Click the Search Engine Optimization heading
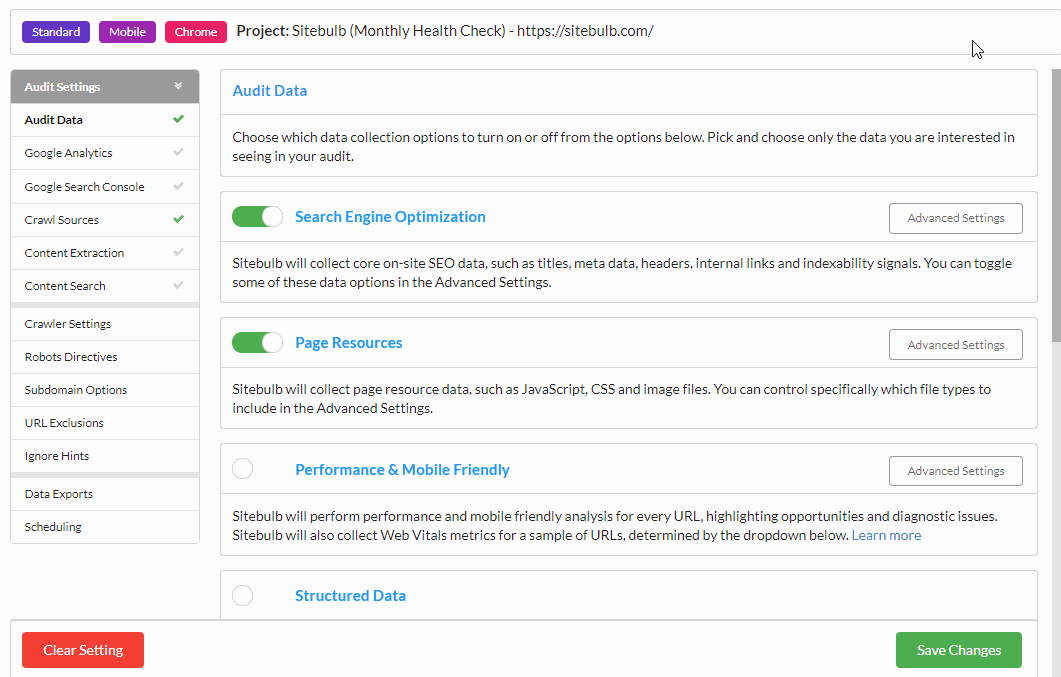 coord(390,216)
